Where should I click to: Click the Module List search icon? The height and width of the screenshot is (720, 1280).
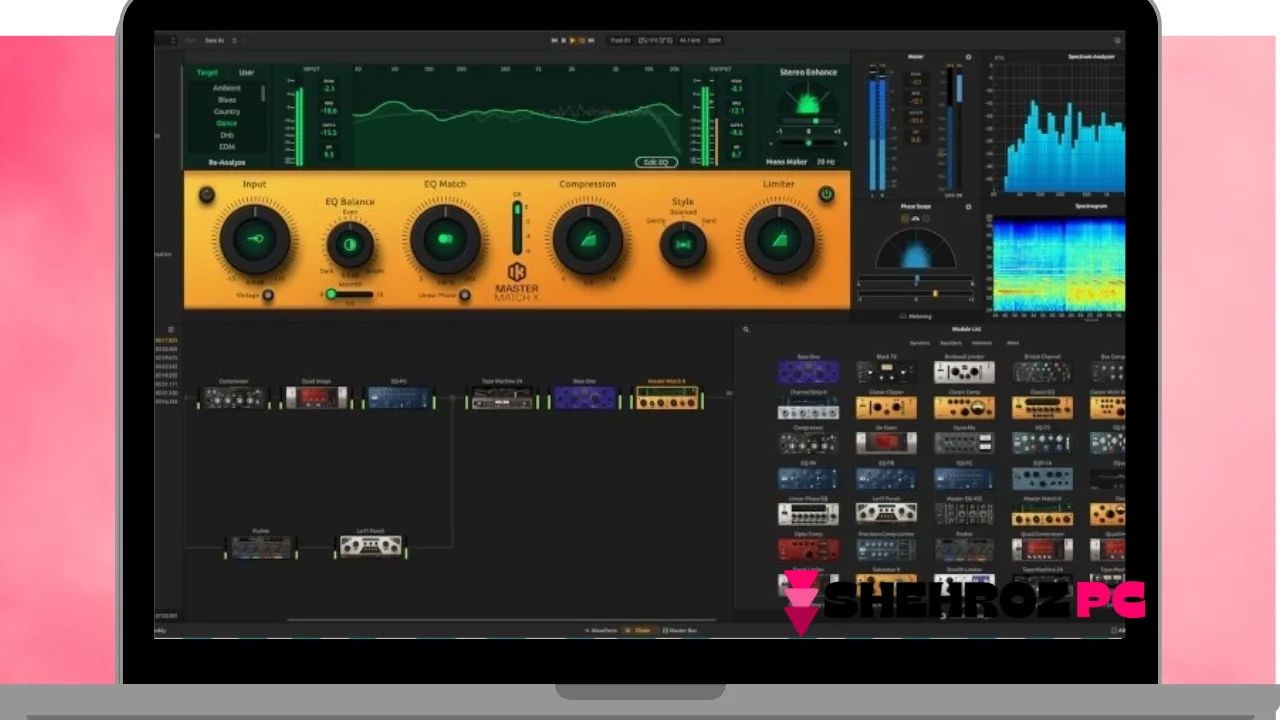pos(745,329)
